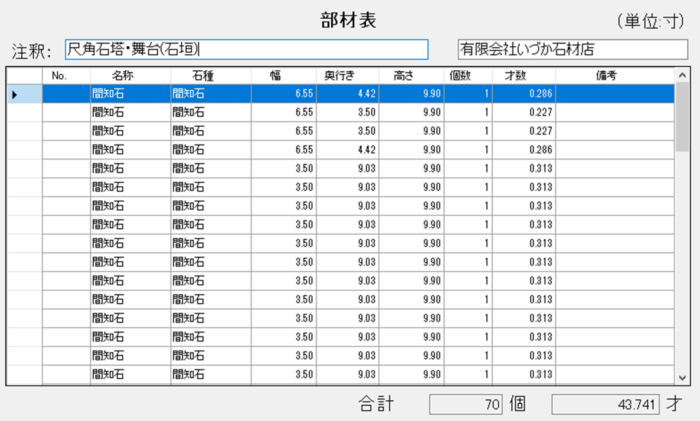Click the empty No. cell of the highlighted row

[x=67, y=94]
